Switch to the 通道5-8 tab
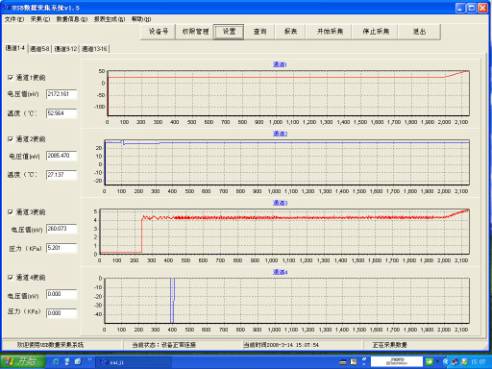492x369 pixels. pyautogui.click(x=40, y=49)
